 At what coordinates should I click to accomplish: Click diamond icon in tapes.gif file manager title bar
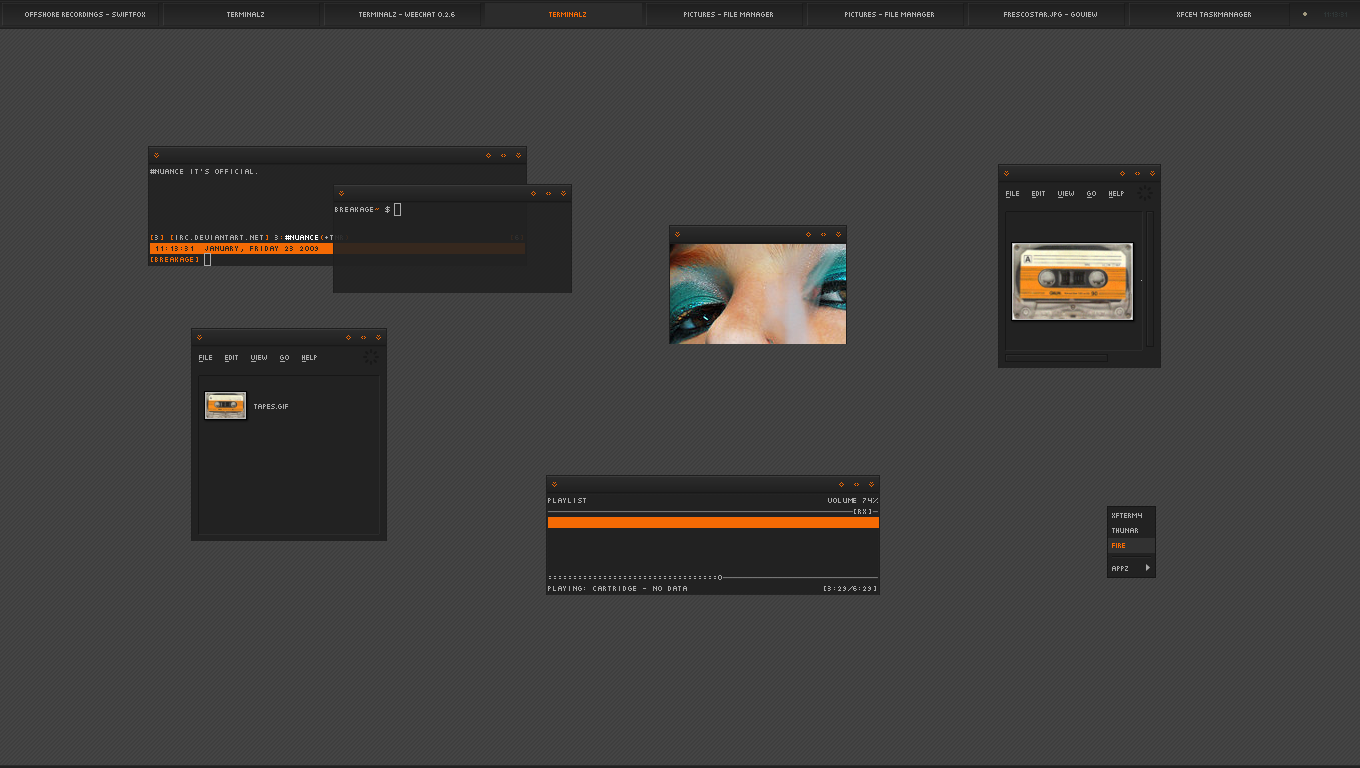point(348,337)
